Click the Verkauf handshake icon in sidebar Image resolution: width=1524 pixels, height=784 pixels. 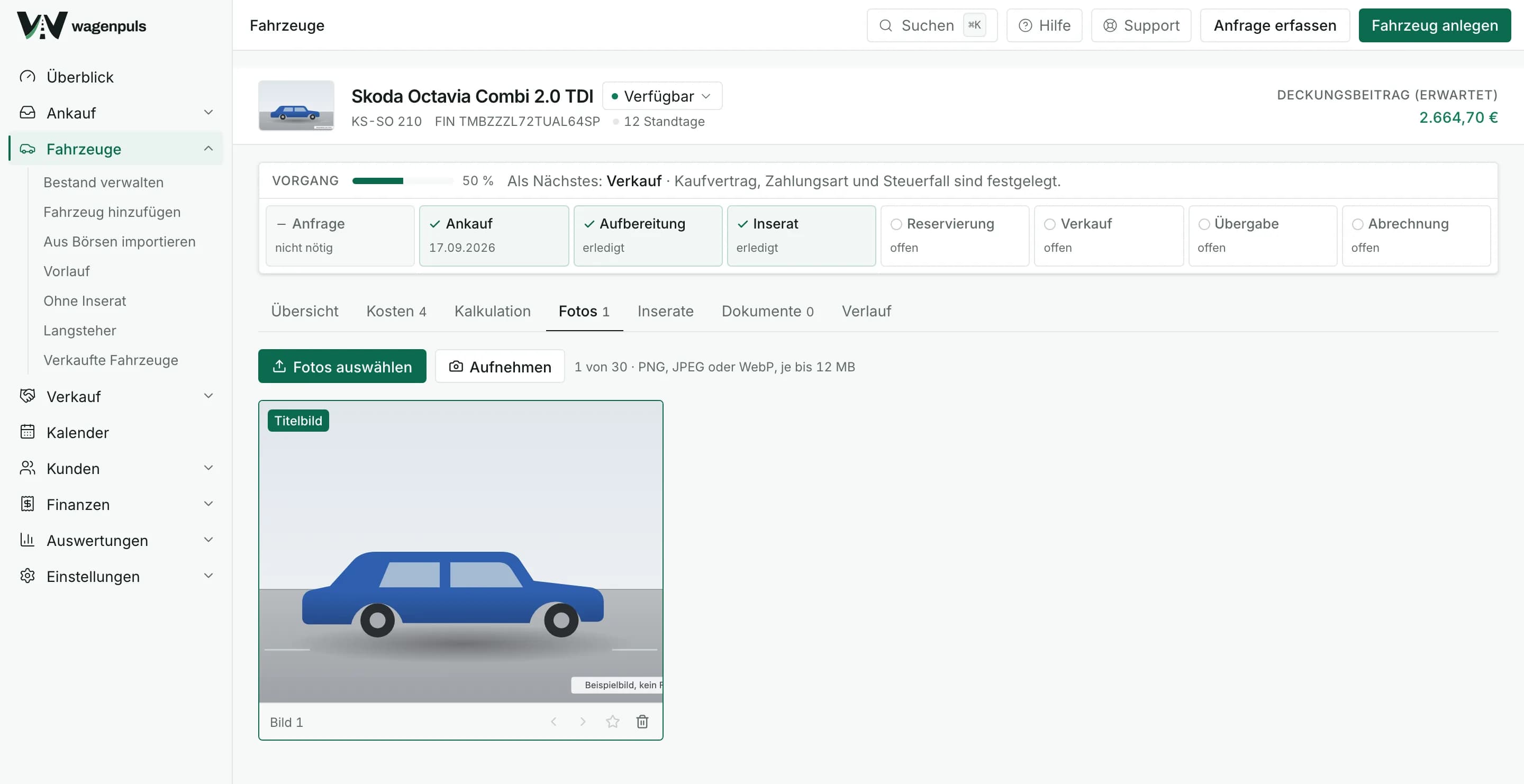(x=27, y=396)
